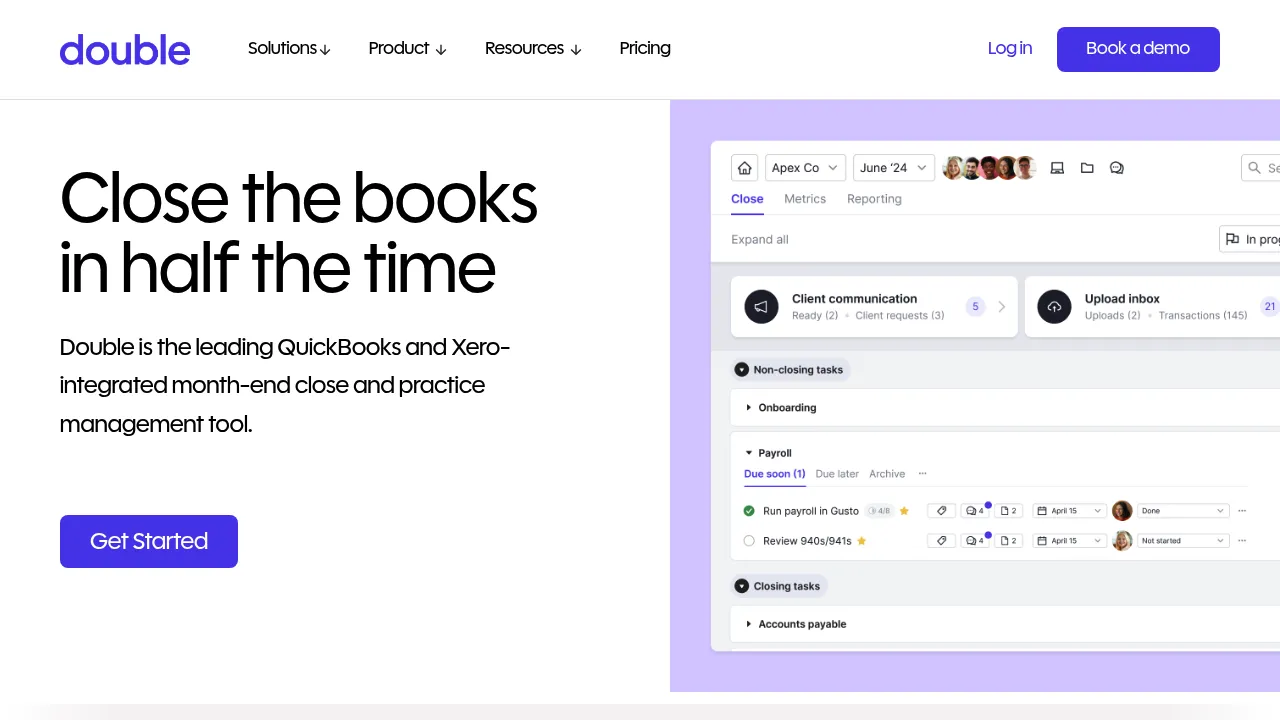Click the star on Review 940s/941s
This screenshot has width=1280, height=720.
tap(861, 541)
